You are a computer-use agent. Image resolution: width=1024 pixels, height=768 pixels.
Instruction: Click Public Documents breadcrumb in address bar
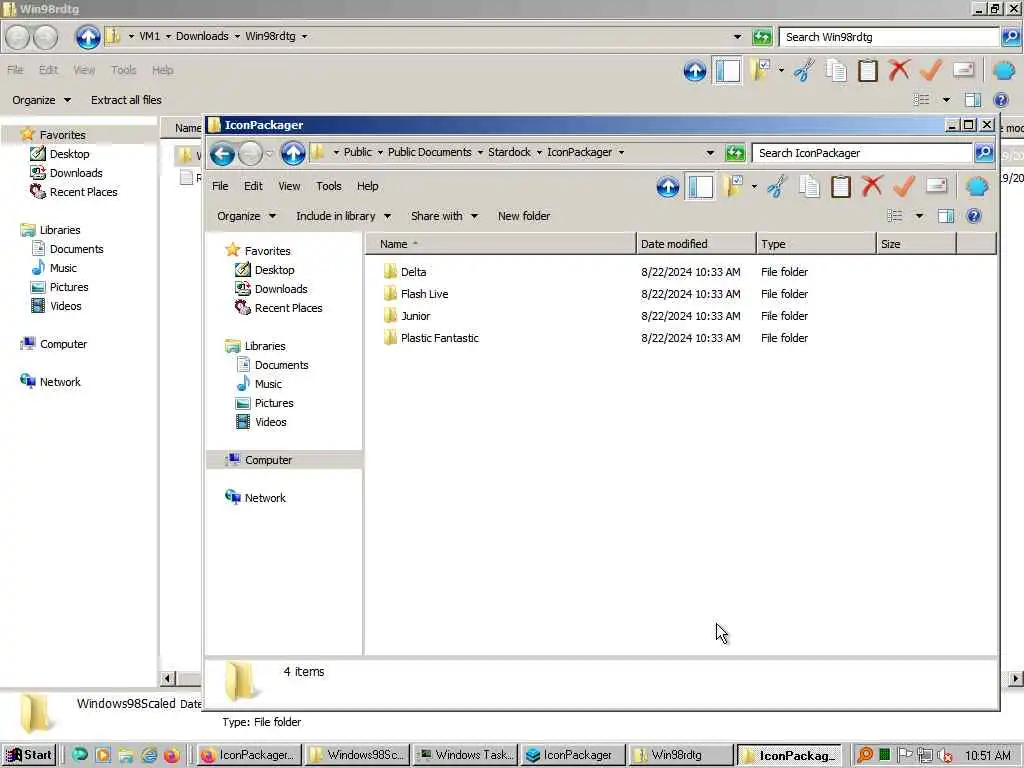[x=429, y=152]
